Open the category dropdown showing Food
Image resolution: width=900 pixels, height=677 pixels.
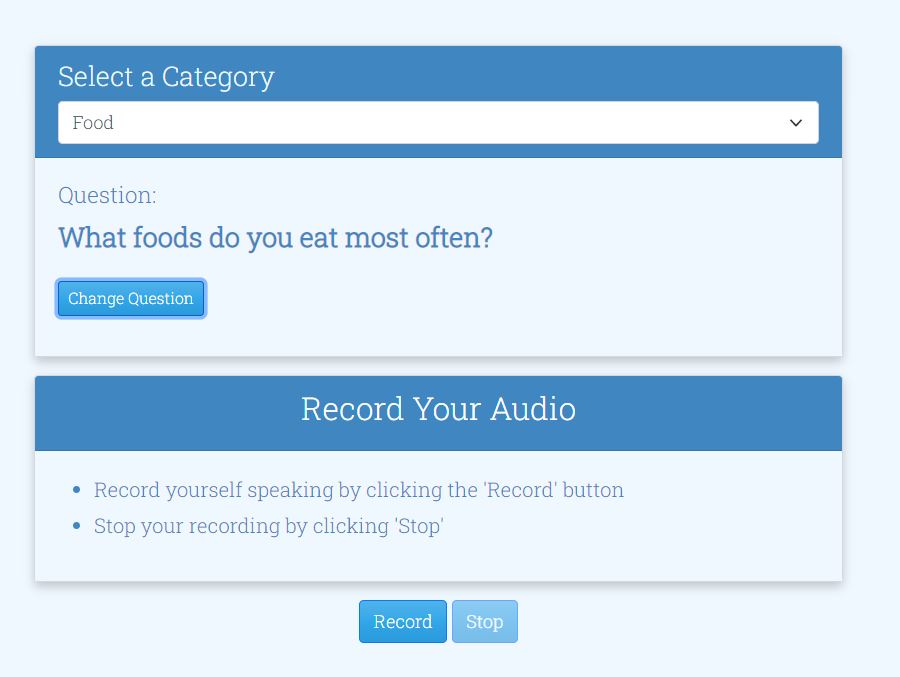pos(438,122)
